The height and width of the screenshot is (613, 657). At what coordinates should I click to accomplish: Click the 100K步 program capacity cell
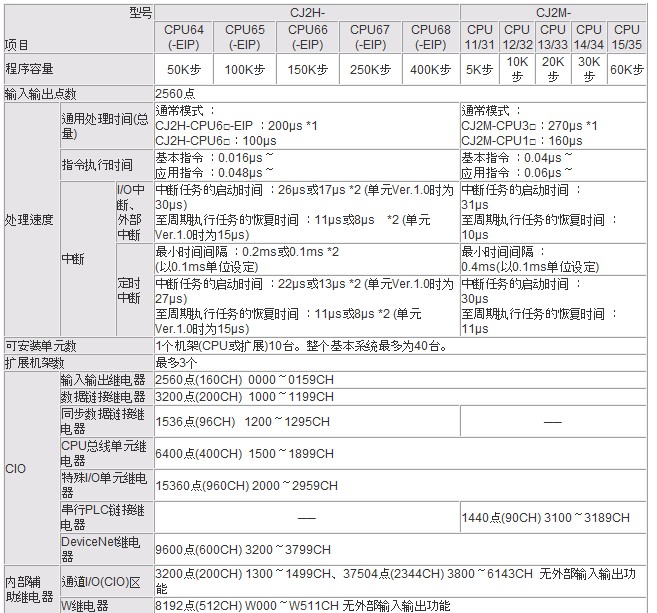pos(245,69)
